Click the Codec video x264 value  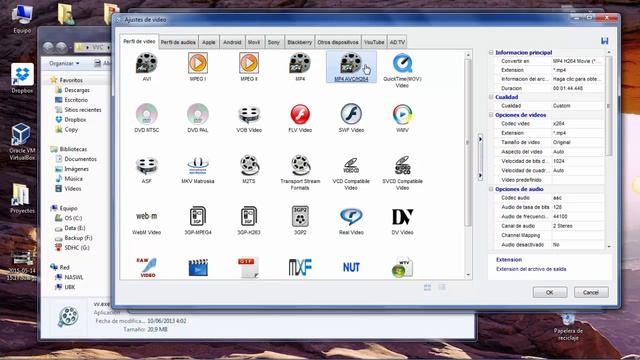(578, 123)
